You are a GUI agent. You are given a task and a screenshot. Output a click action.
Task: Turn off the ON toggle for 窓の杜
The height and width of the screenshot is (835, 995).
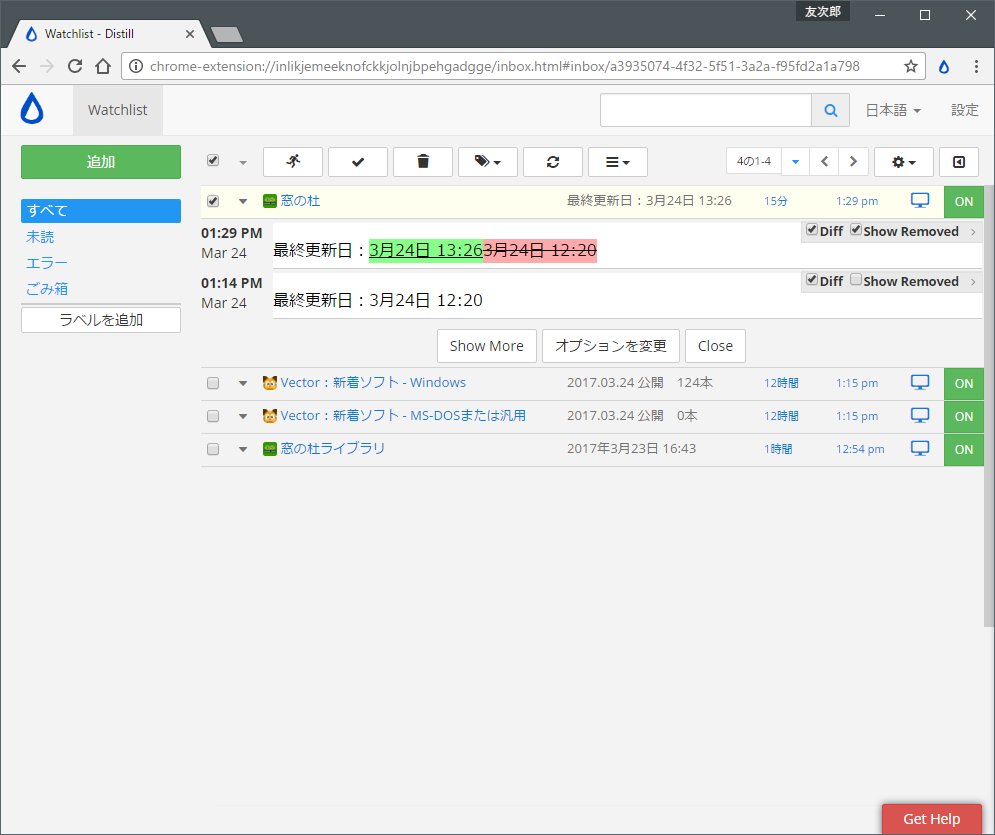click(x=963, y=202)
